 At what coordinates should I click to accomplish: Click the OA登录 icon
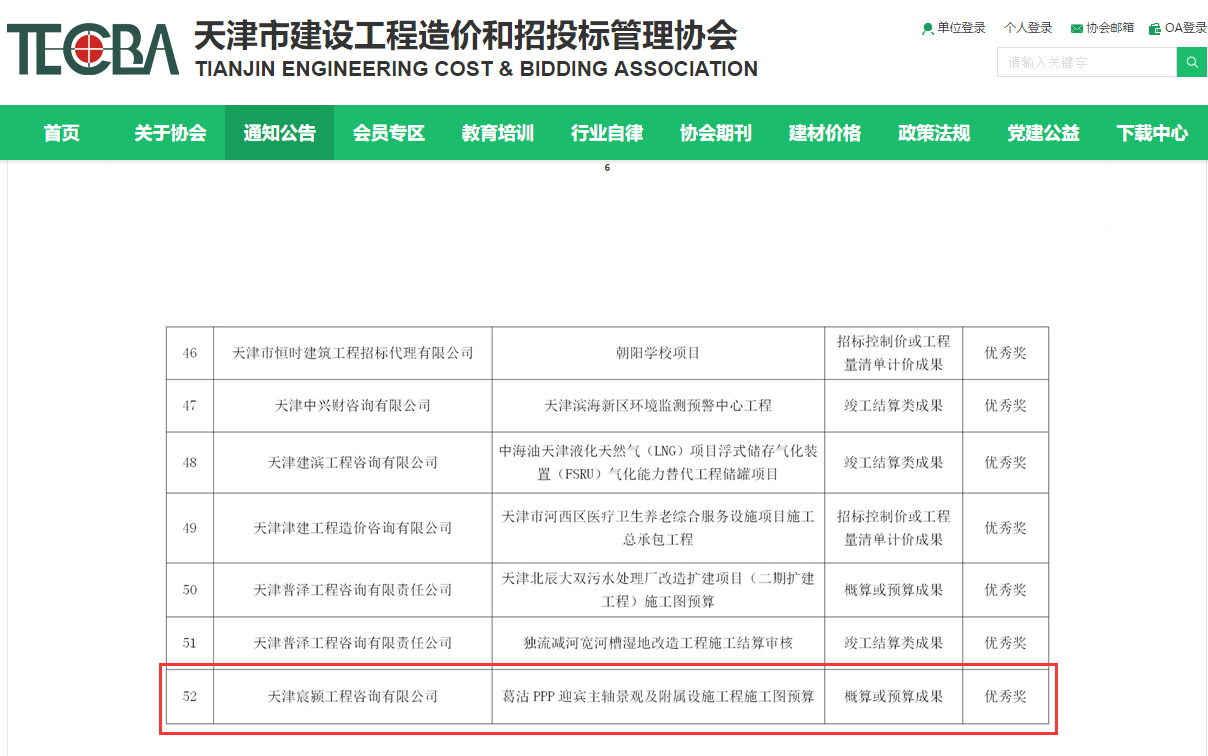(x=1155, y=29)
